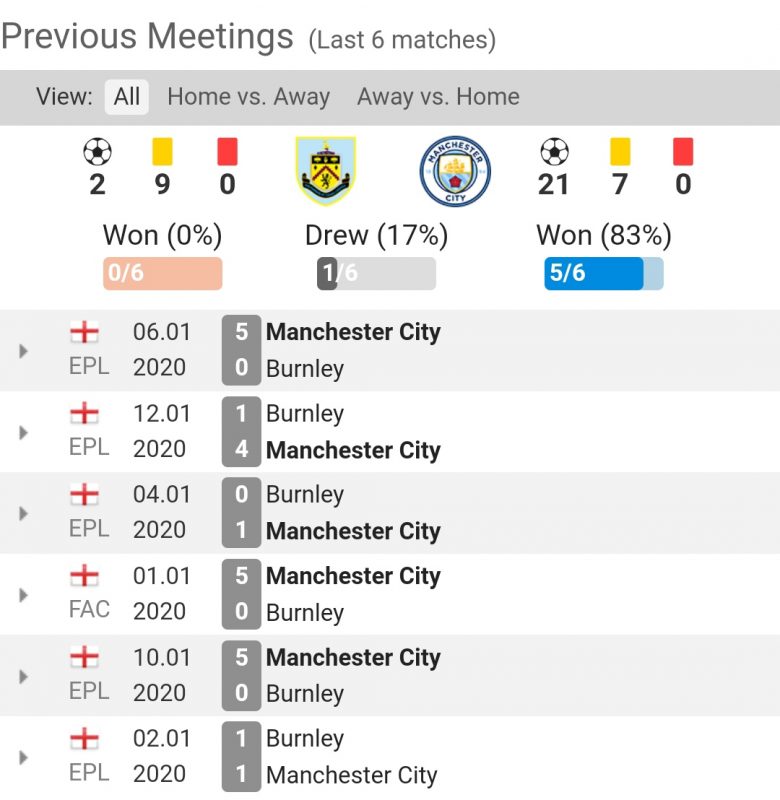
Task: Click Manchester City's red card icon
Action: [684, 152]
